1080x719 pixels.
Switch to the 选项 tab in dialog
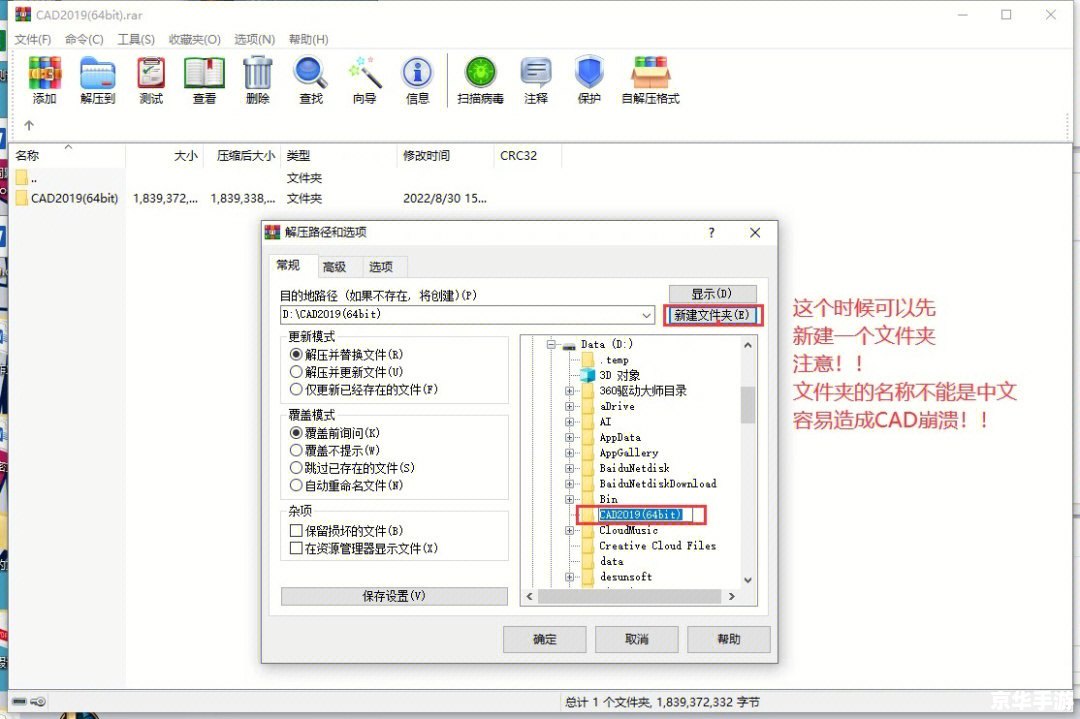click(x=380, y=267)
